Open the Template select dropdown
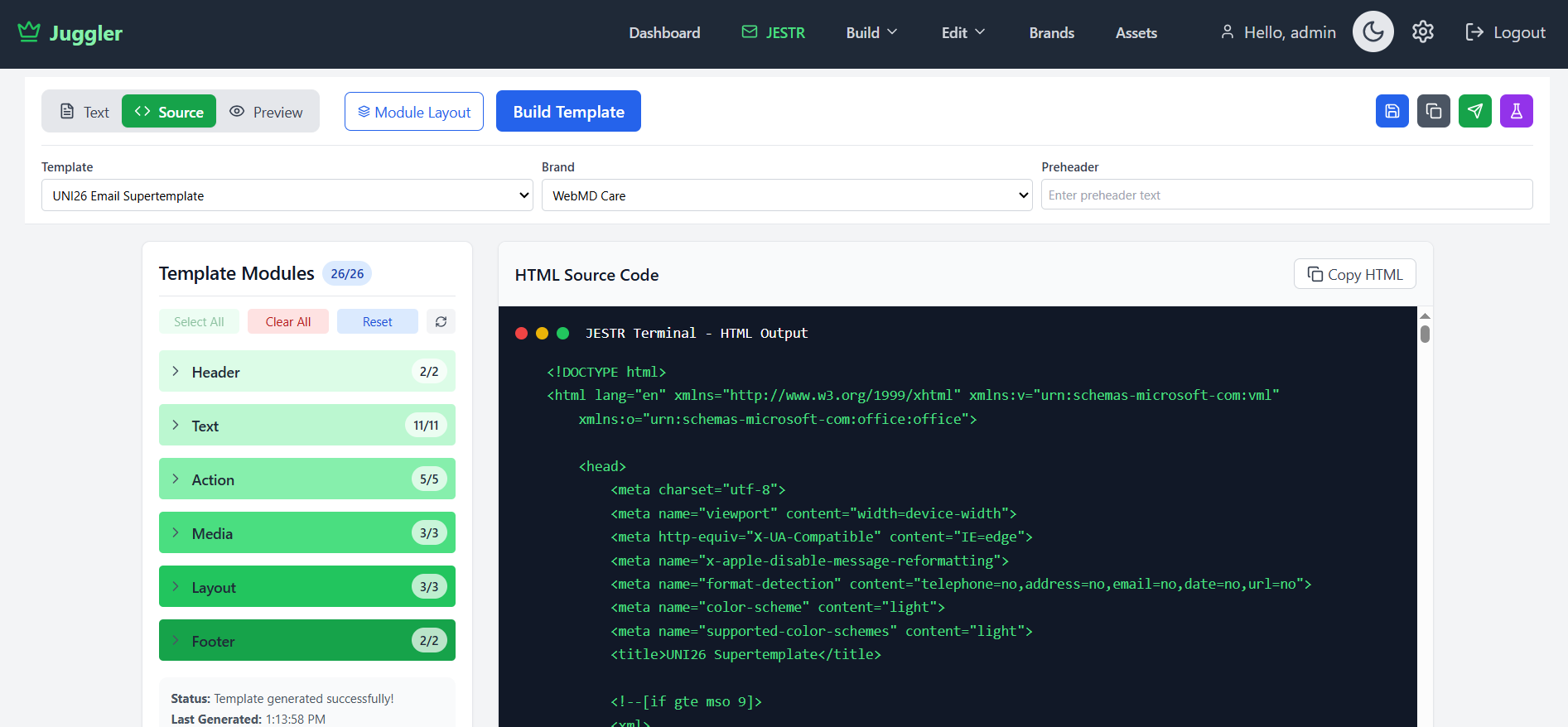Image resolution: width=1568 pixels, height=727 pixels. (287, 195)
